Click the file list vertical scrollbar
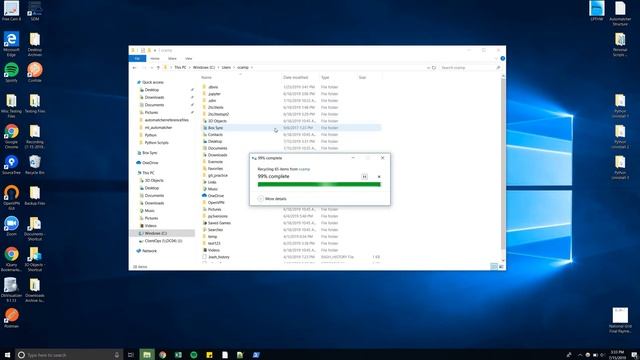Screen dimensions: 640x360 click(x=503, y=167)
